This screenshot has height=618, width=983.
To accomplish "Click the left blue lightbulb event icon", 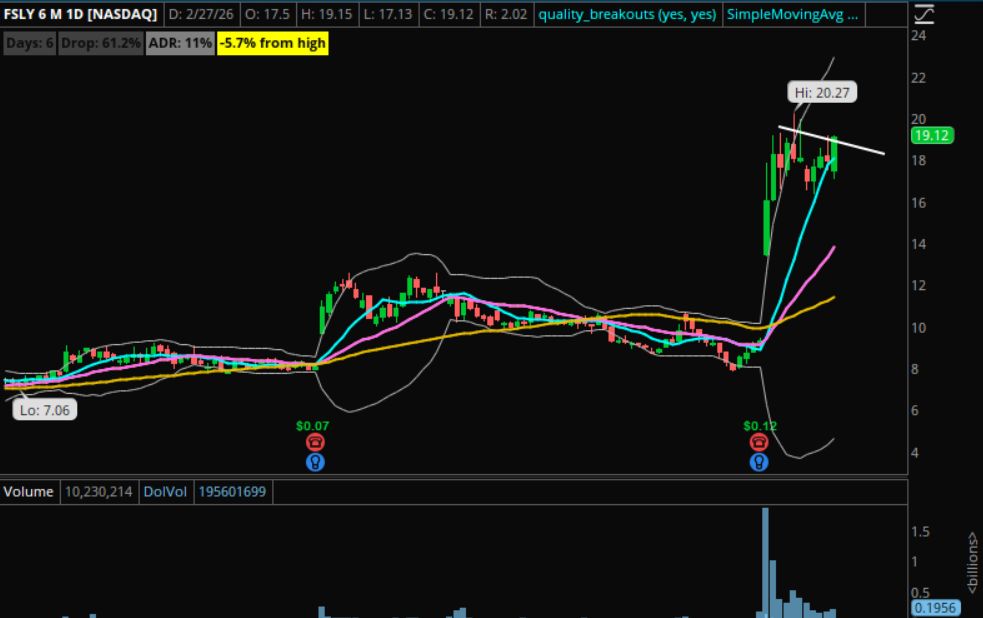I will click(x=316, y=462).
